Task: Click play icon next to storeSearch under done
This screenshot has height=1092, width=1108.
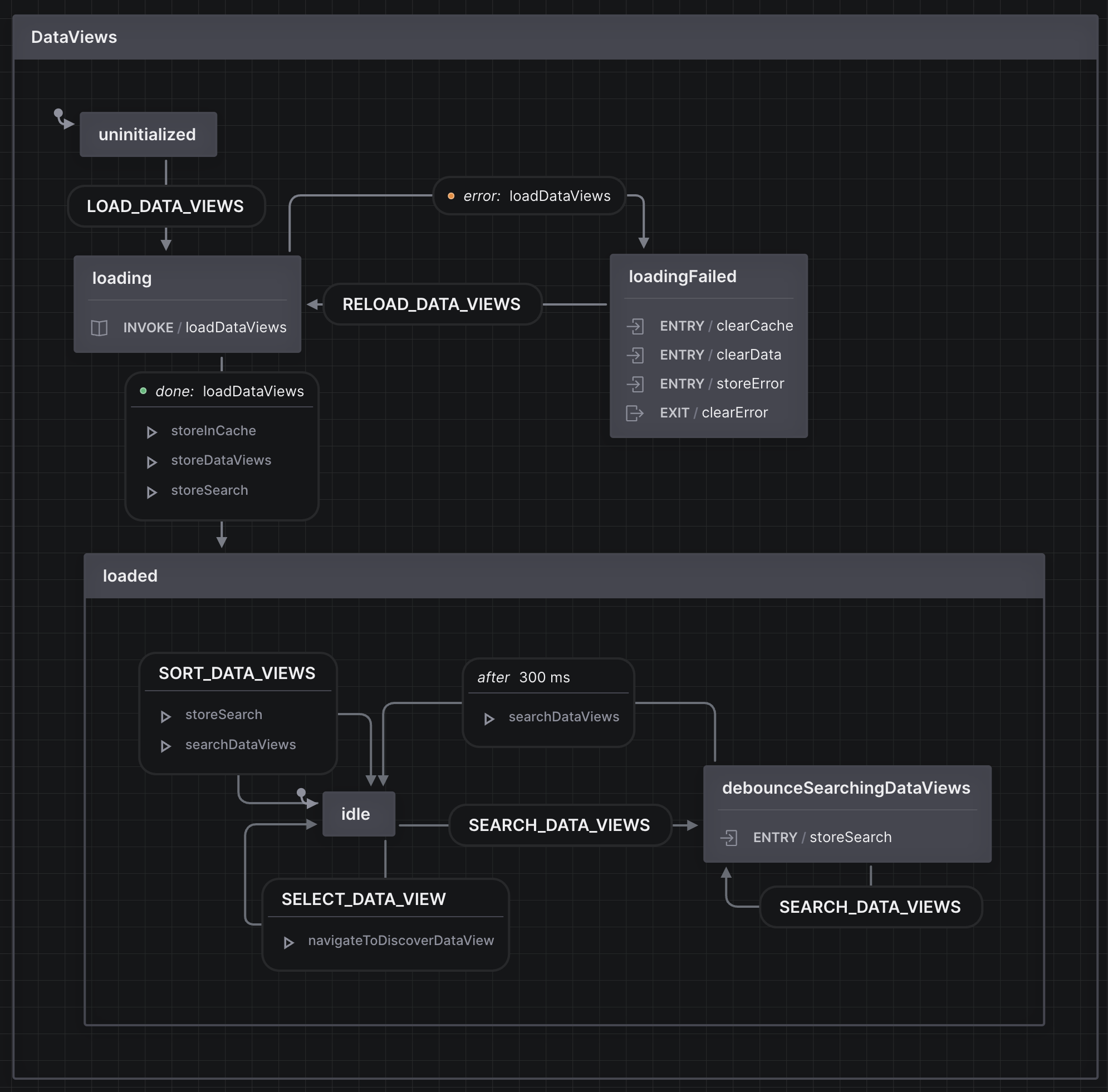Action: pyautogui.click(x=151, y=493)
